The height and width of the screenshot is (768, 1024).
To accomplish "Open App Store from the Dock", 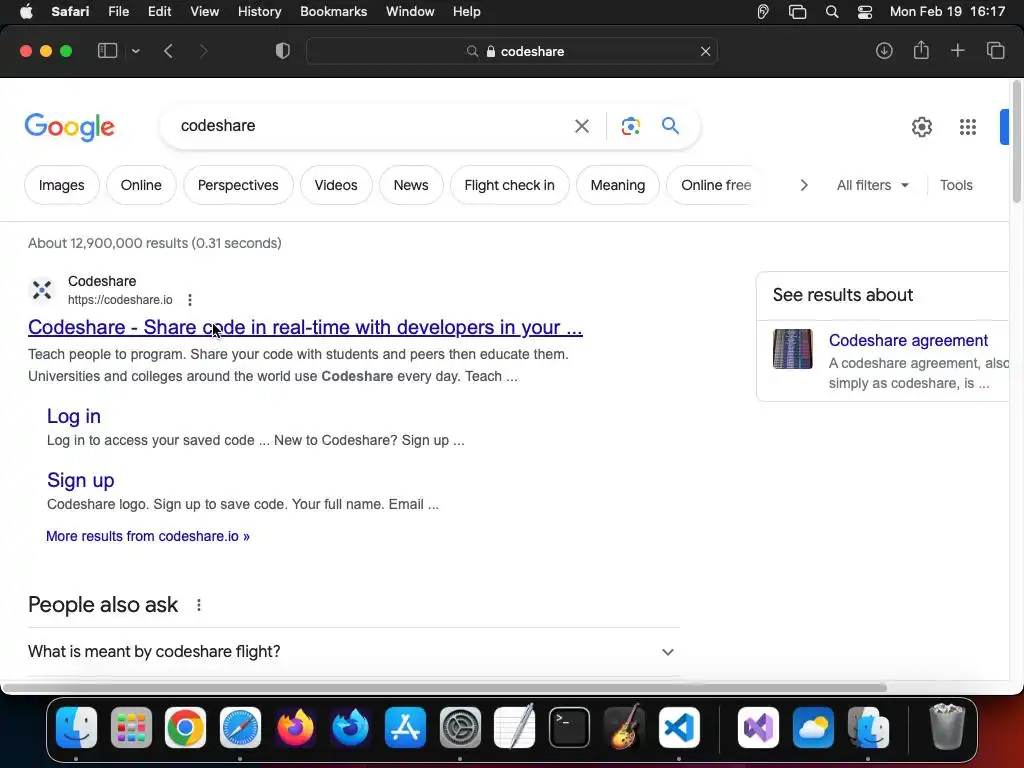I will [x=405, y=728].
